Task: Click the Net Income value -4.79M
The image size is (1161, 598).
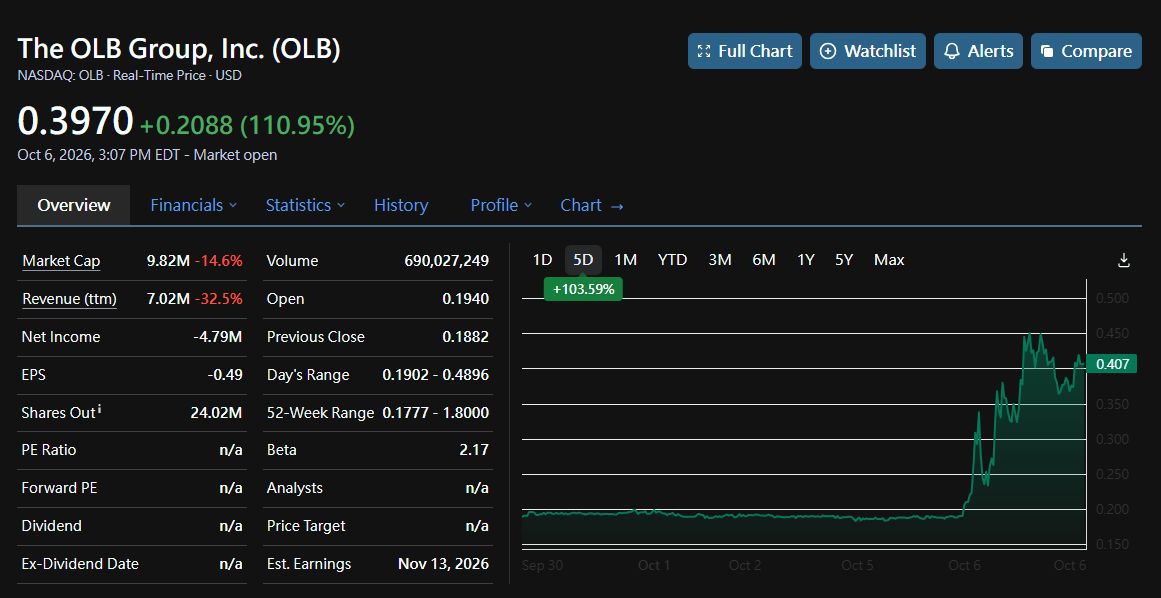Action: 218,337
